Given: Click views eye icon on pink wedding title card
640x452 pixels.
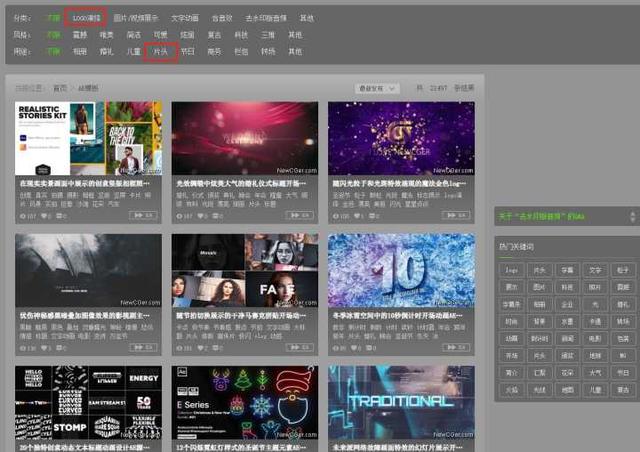Looking at the screenshot, I should click(x=179, y=216).
